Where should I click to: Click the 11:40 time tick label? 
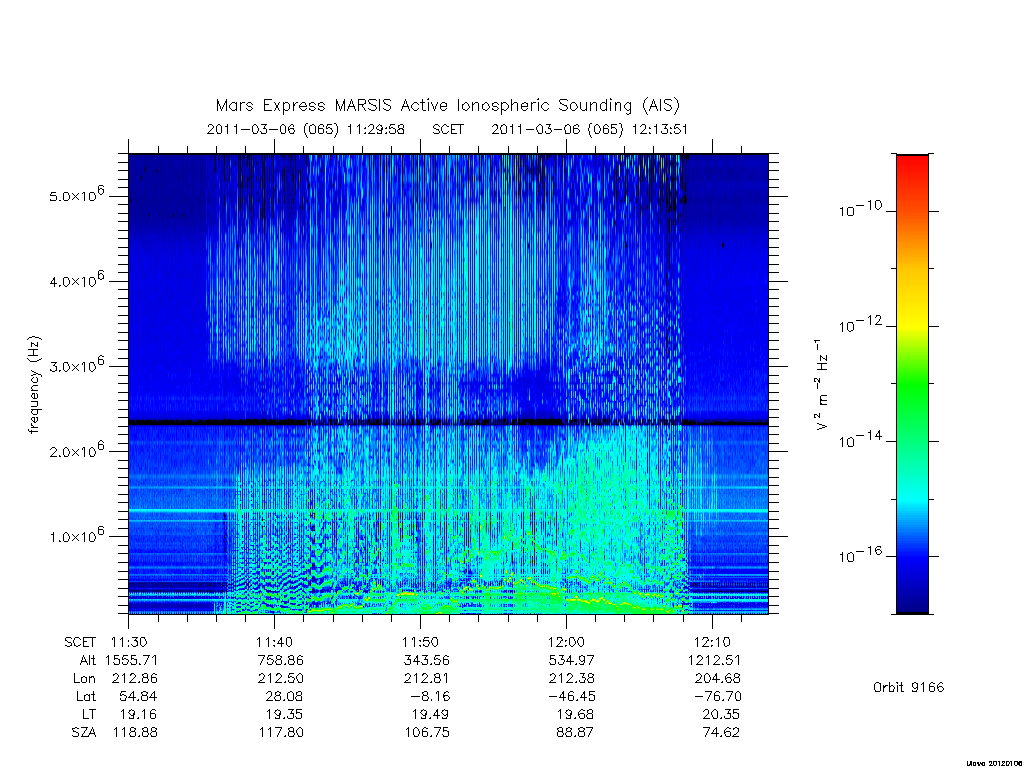pos(274,642)
